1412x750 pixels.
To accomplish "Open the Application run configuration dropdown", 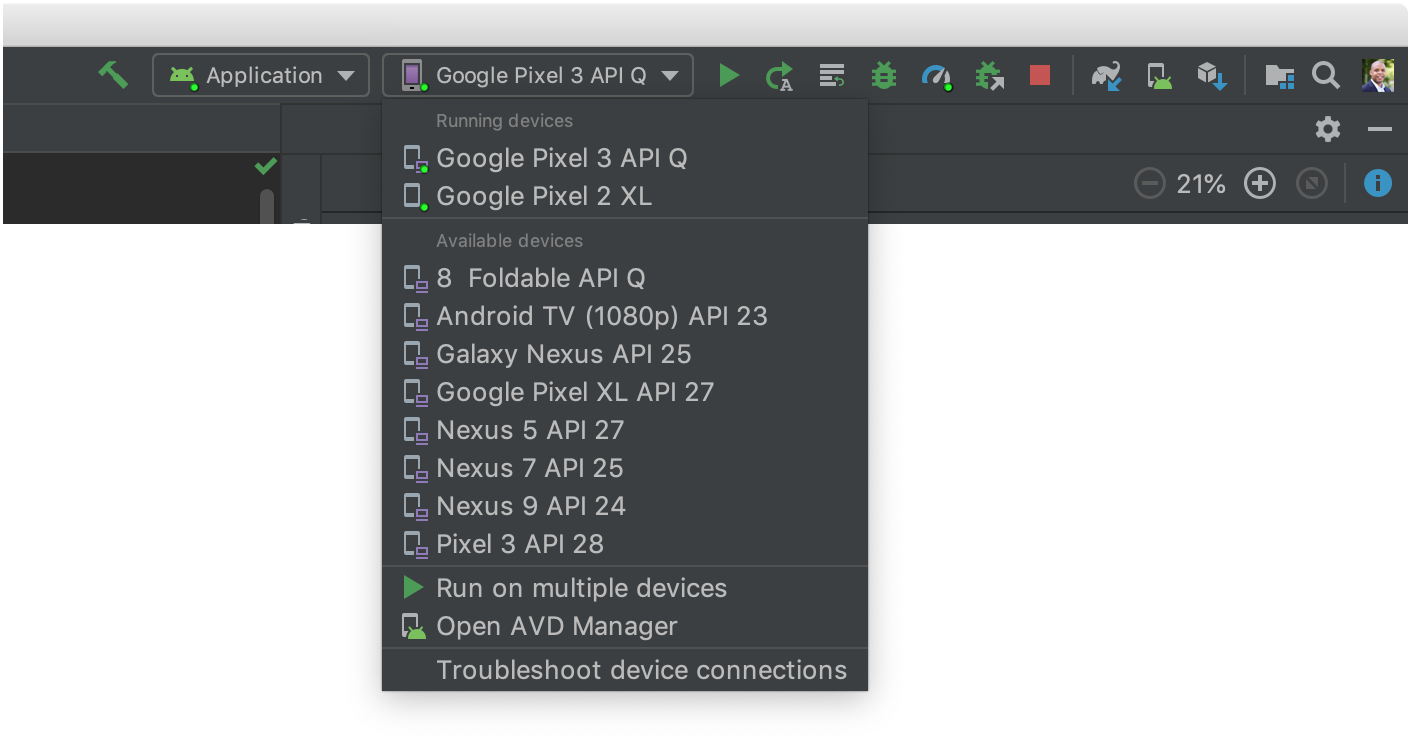I will coord(261,75).
